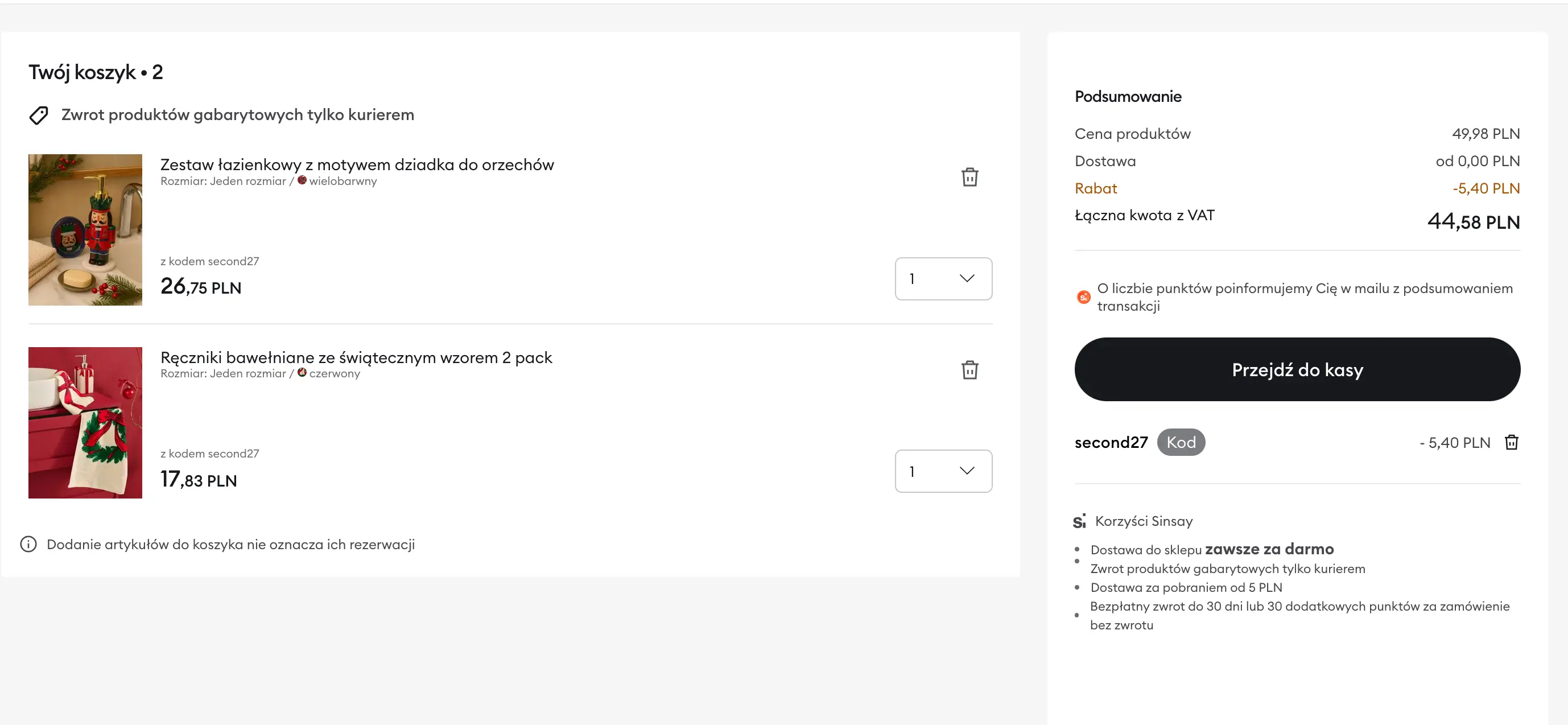
Task: Open the Zestaw łazienkowy product title link
Action: click(357, 164)
